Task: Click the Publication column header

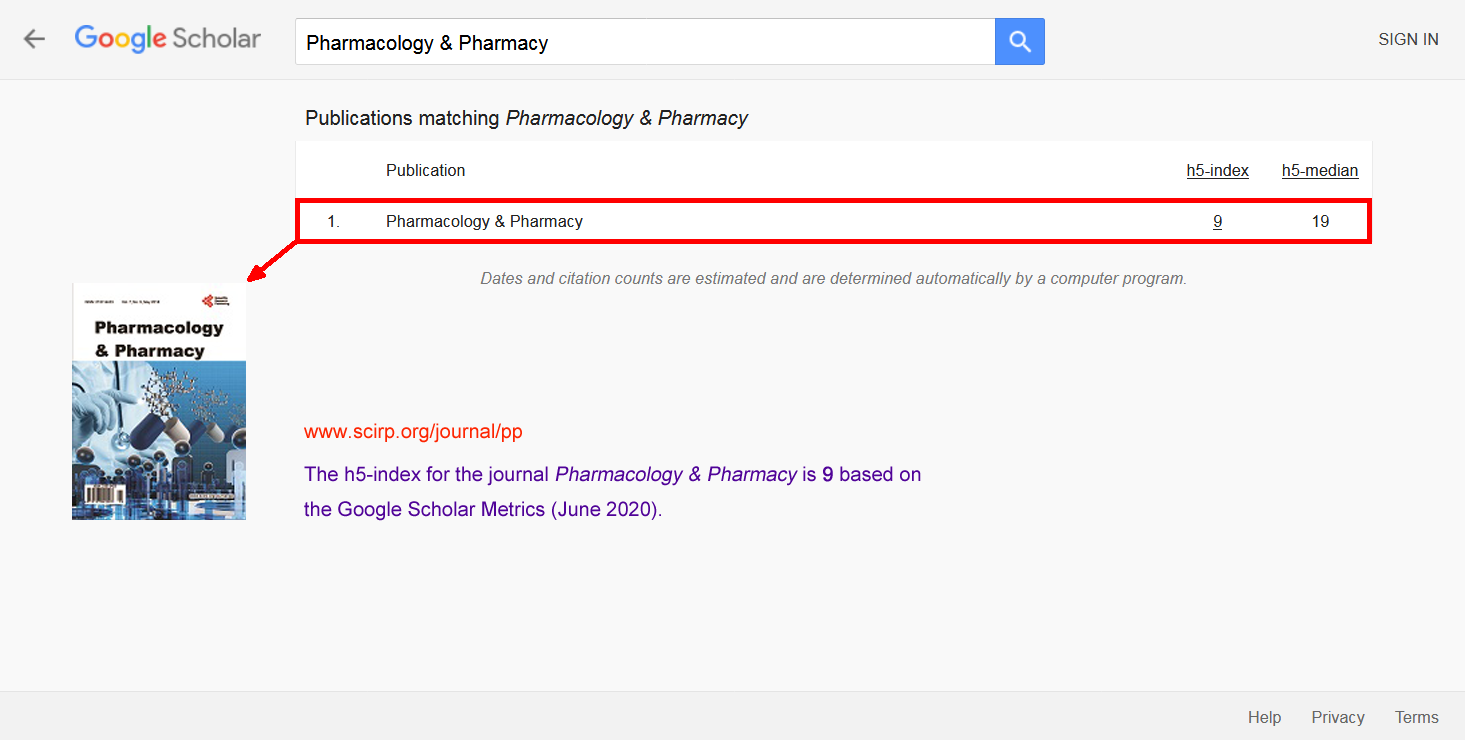Action: pyautogui.click(x=425, y=170)
